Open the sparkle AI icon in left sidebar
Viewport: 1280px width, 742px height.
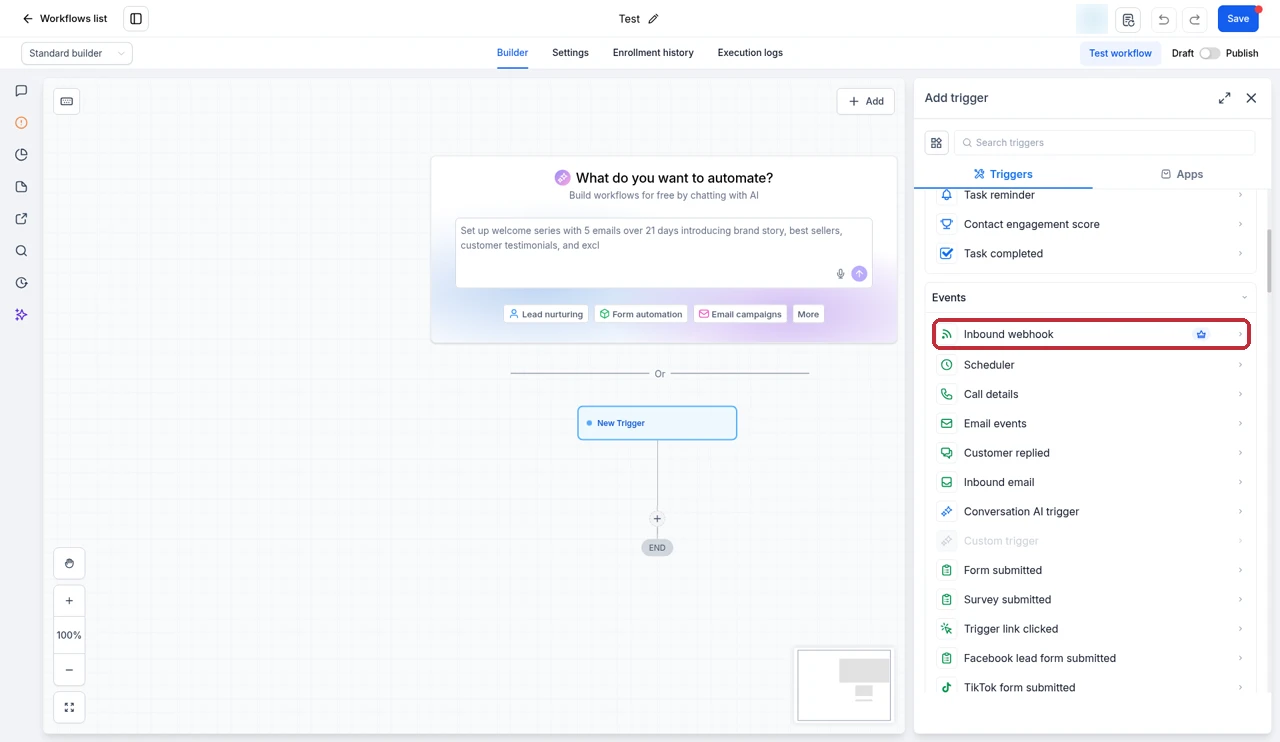(21, 315)
